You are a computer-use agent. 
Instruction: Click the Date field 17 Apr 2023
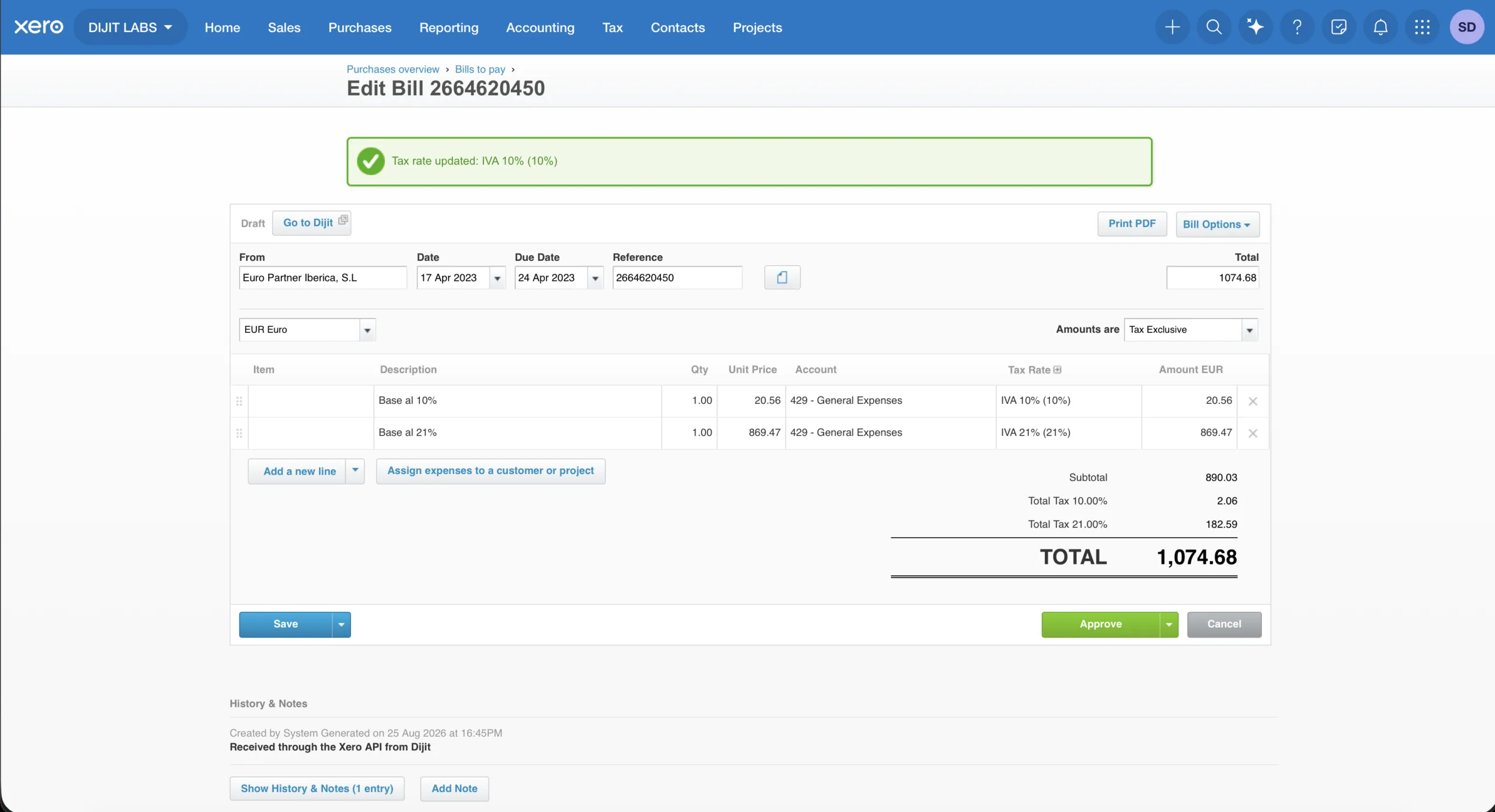453,278
